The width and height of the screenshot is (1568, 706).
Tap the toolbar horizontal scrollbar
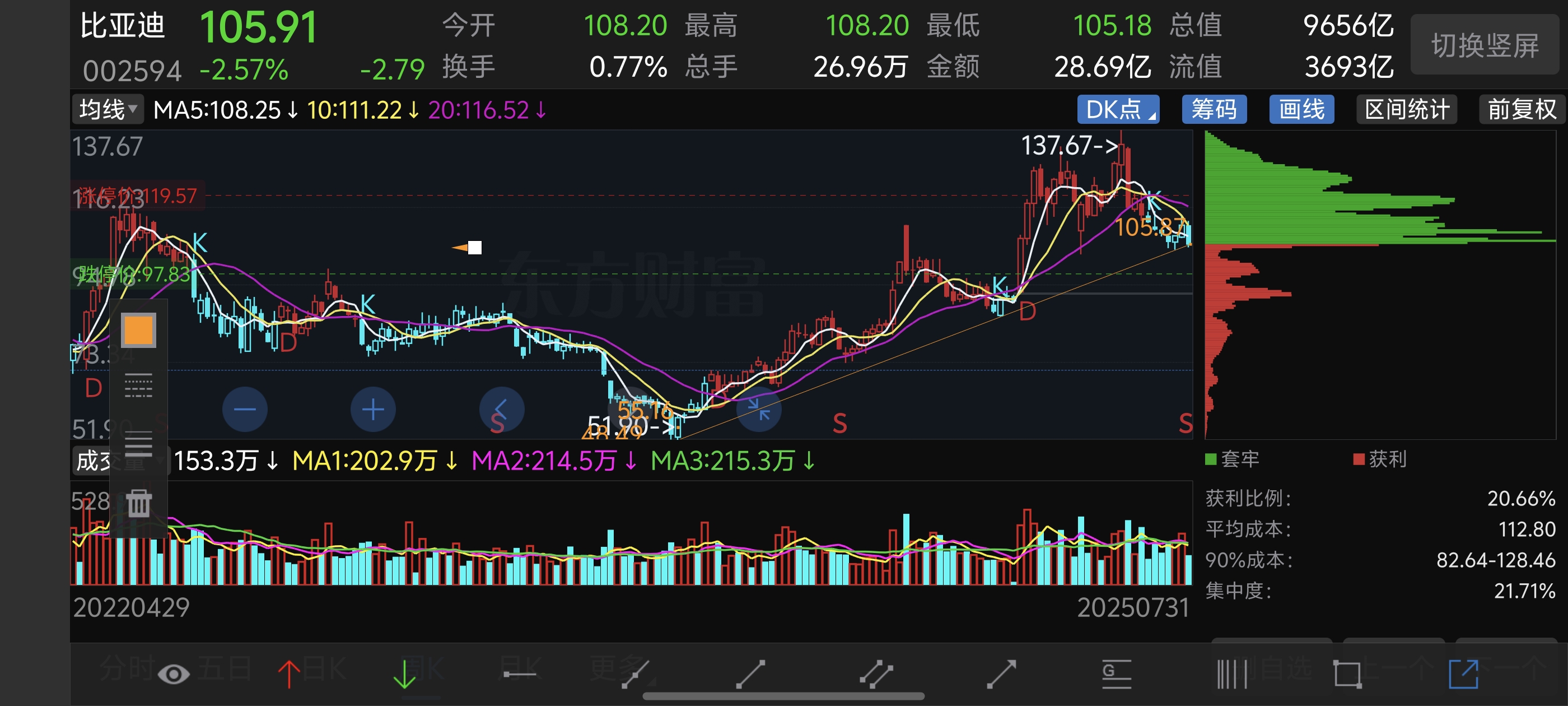coord(783,696)
